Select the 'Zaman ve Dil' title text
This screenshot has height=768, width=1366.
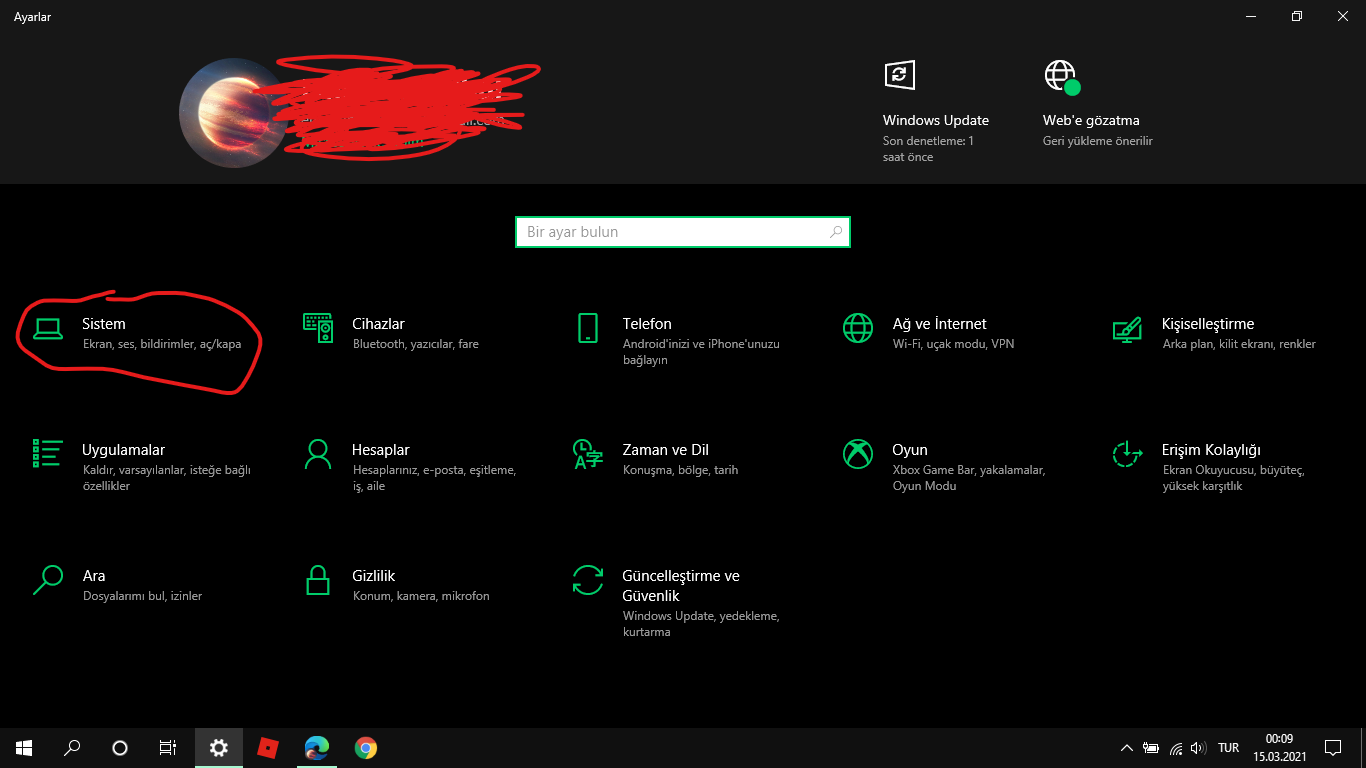pos(665,450)
